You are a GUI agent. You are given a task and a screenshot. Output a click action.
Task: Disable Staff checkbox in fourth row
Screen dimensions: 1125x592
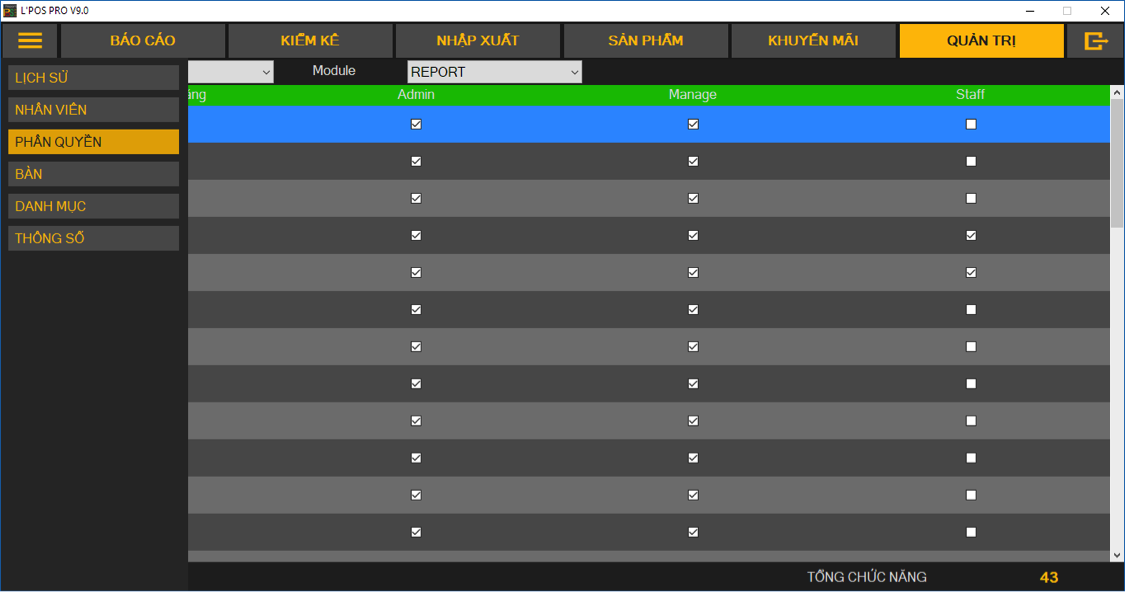click(x=970, y=236)
